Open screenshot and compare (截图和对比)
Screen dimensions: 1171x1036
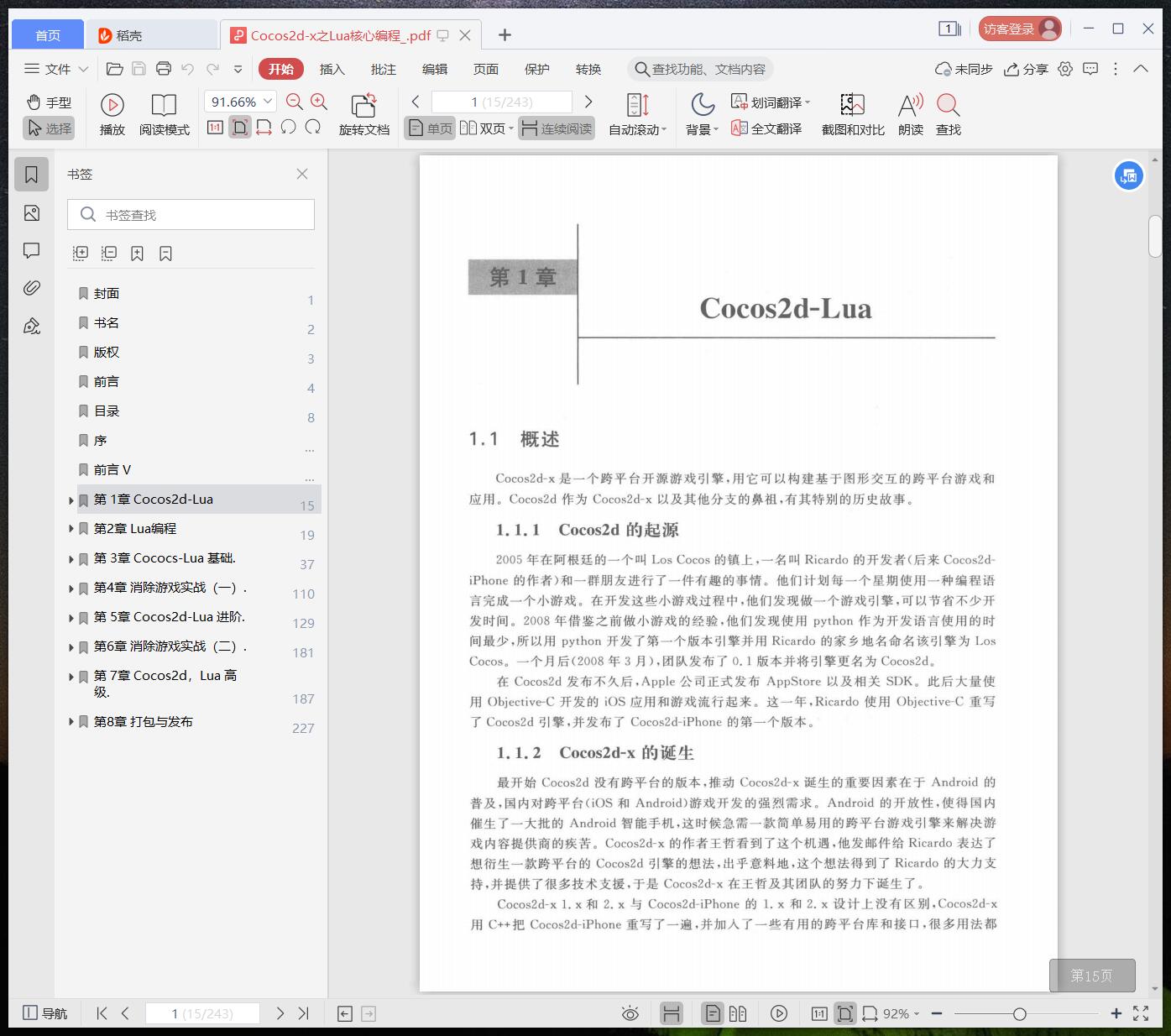853,115
